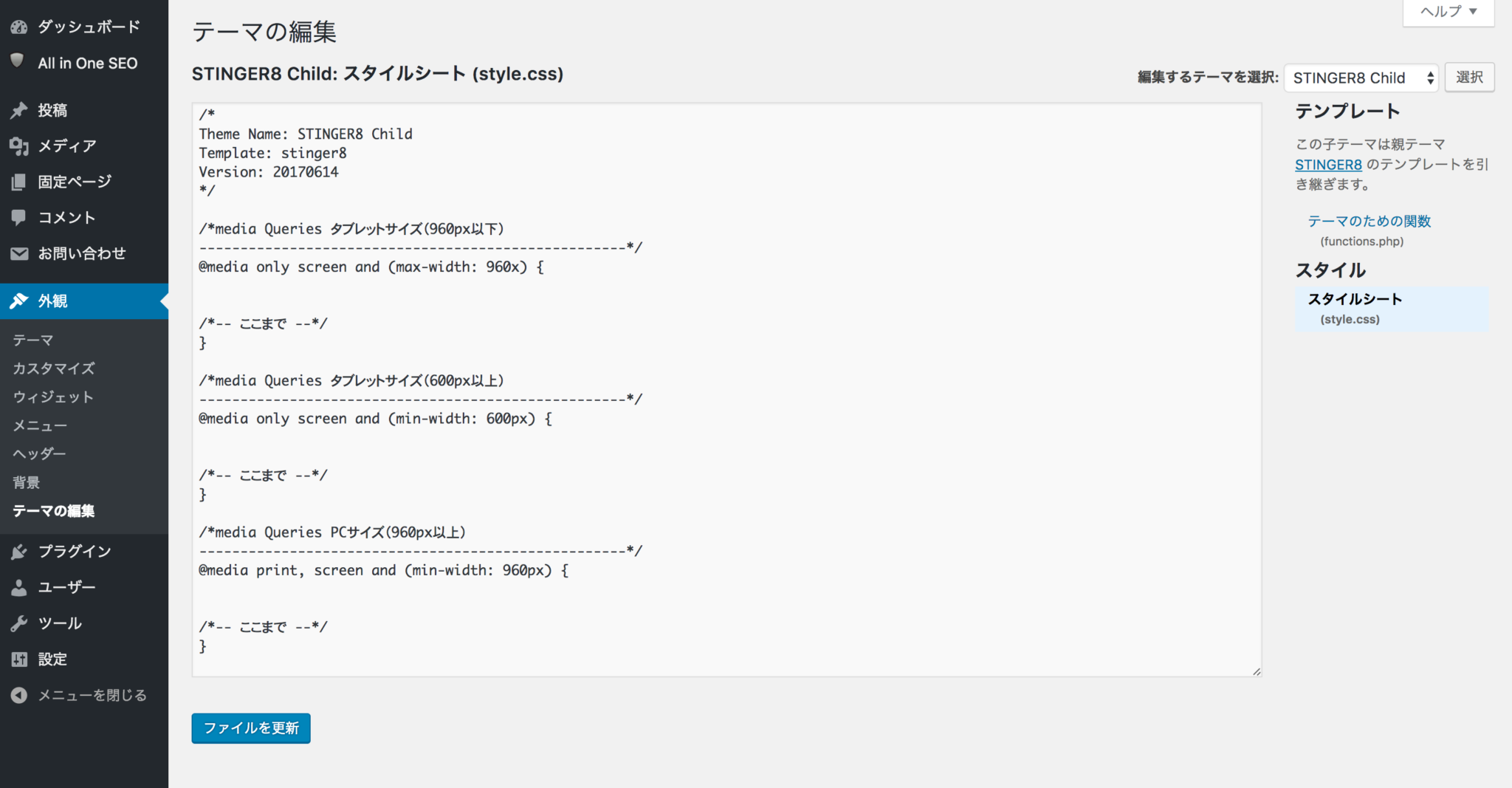The width and height of the screenshot is (1512, 788).
Task: Select the ウィジェット submenu item
Action: (x=53, y=397)
